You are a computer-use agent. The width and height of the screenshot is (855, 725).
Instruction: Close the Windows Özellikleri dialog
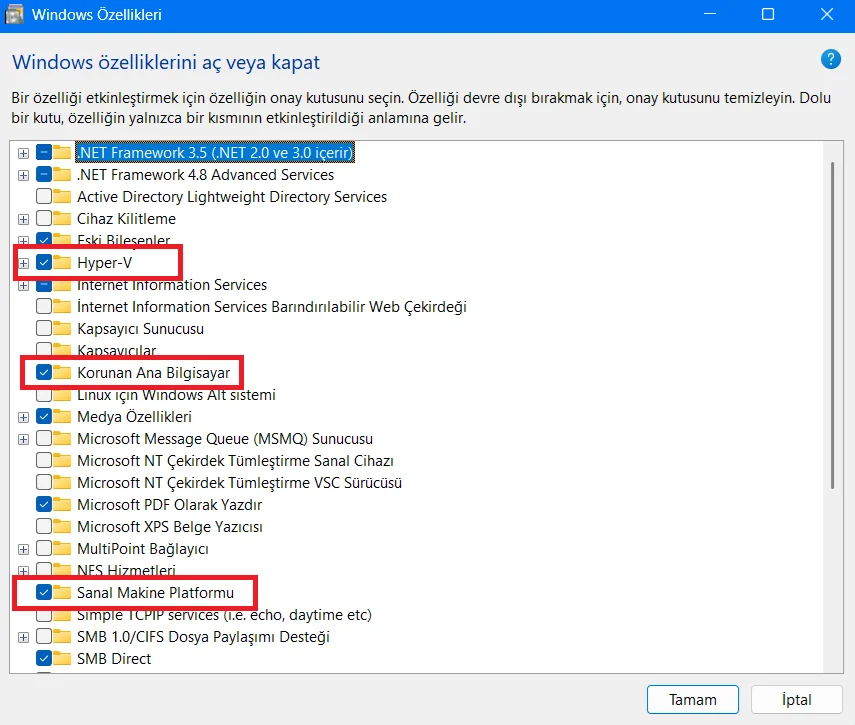[827, 14]
